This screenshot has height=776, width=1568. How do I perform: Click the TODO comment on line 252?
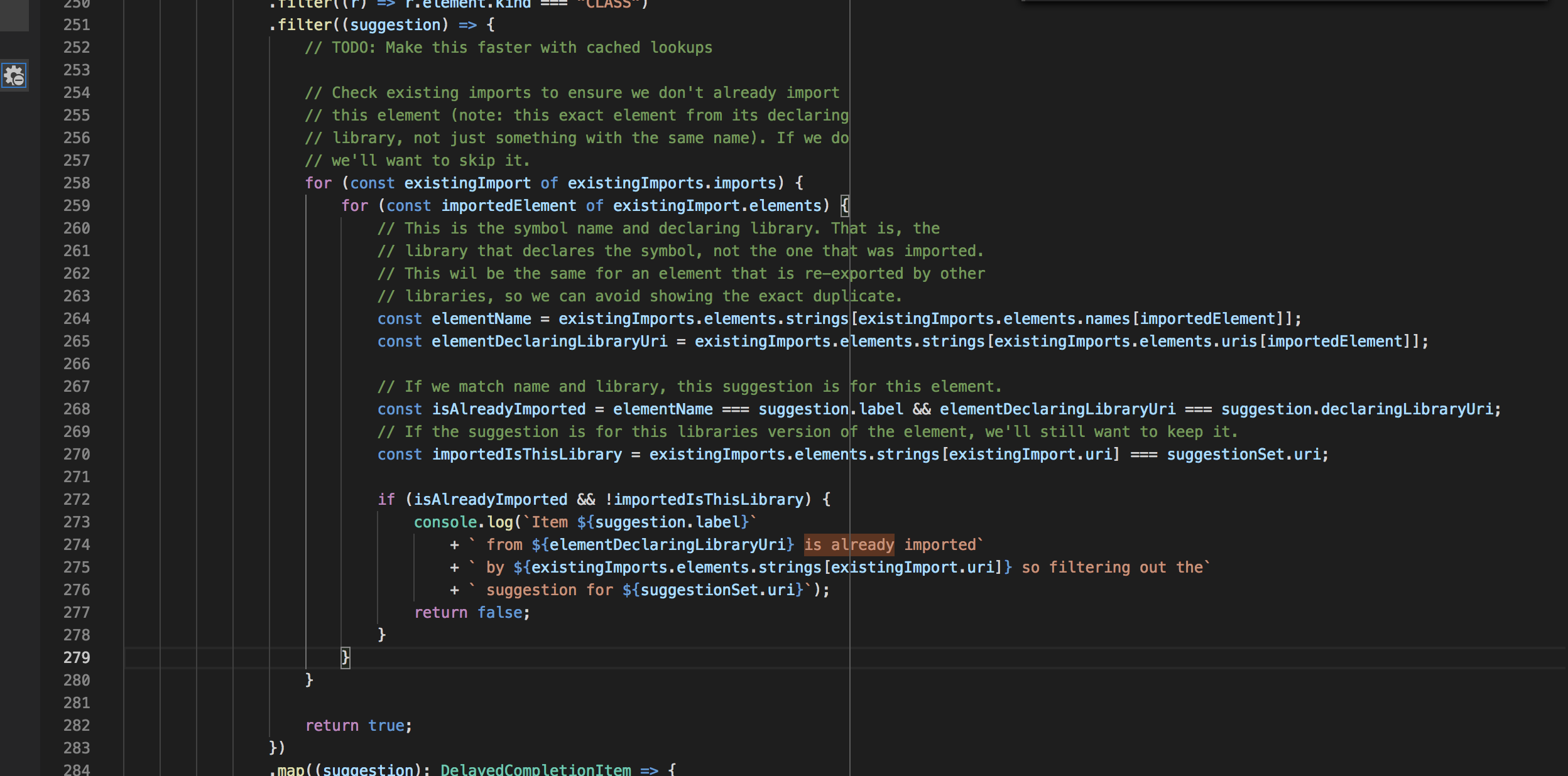pyautogui.click(x=509, y=48)
